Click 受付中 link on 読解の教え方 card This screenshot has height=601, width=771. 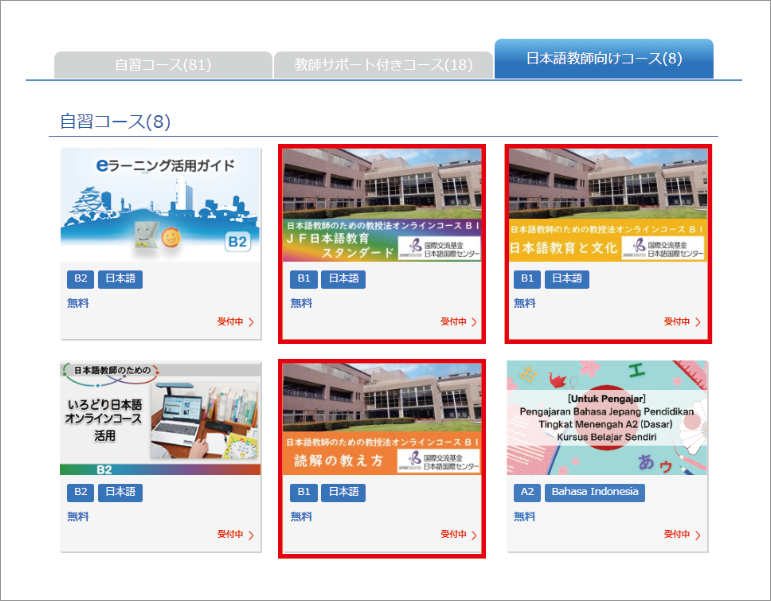458,535
